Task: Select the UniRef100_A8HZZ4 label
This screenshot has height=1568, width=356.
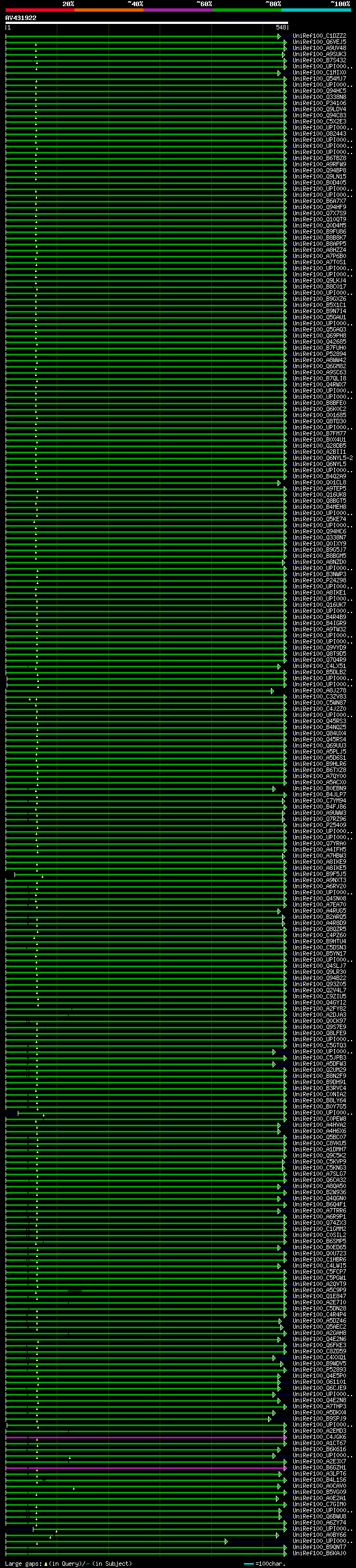Action: (319, 250)
